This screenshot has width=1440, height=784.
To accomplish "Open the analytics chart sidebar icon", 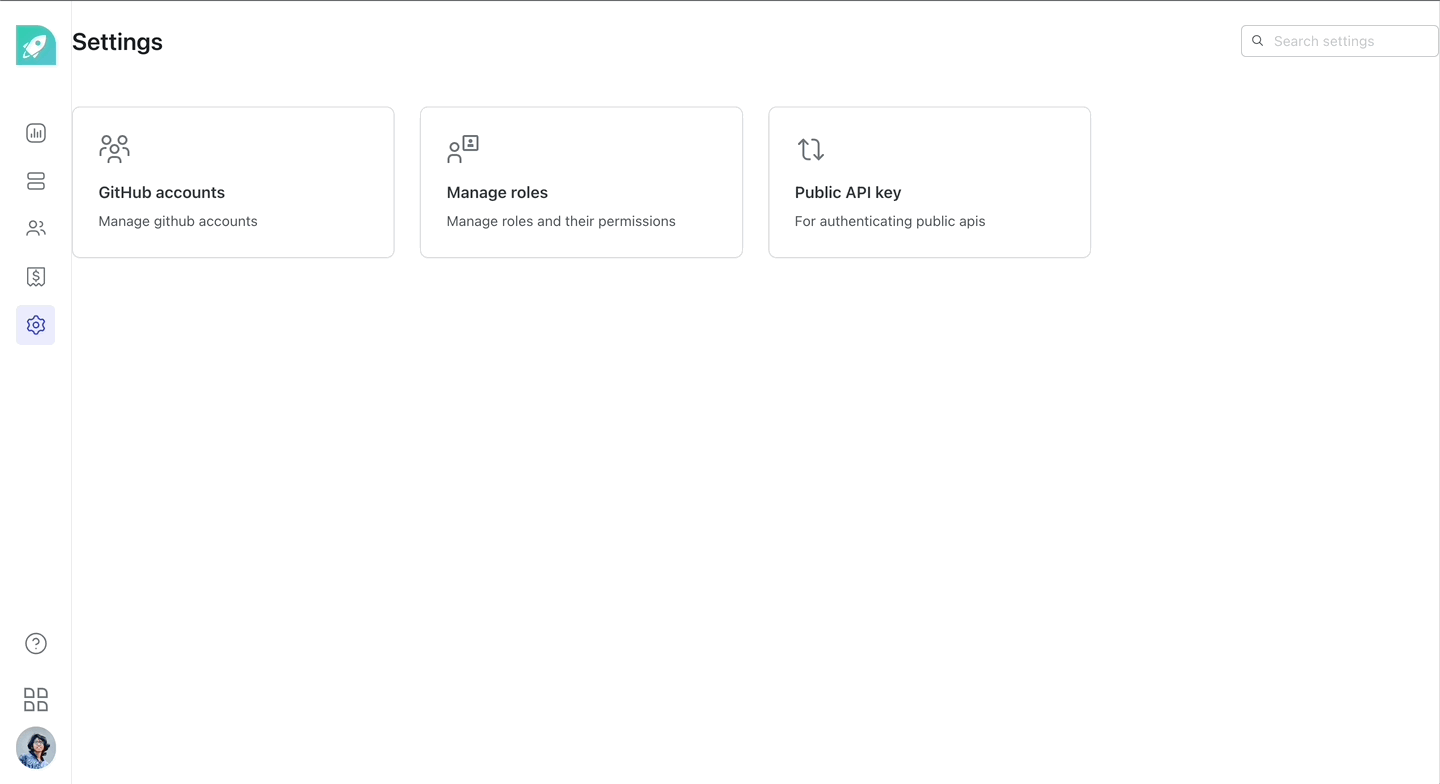I will coord(36,133).
